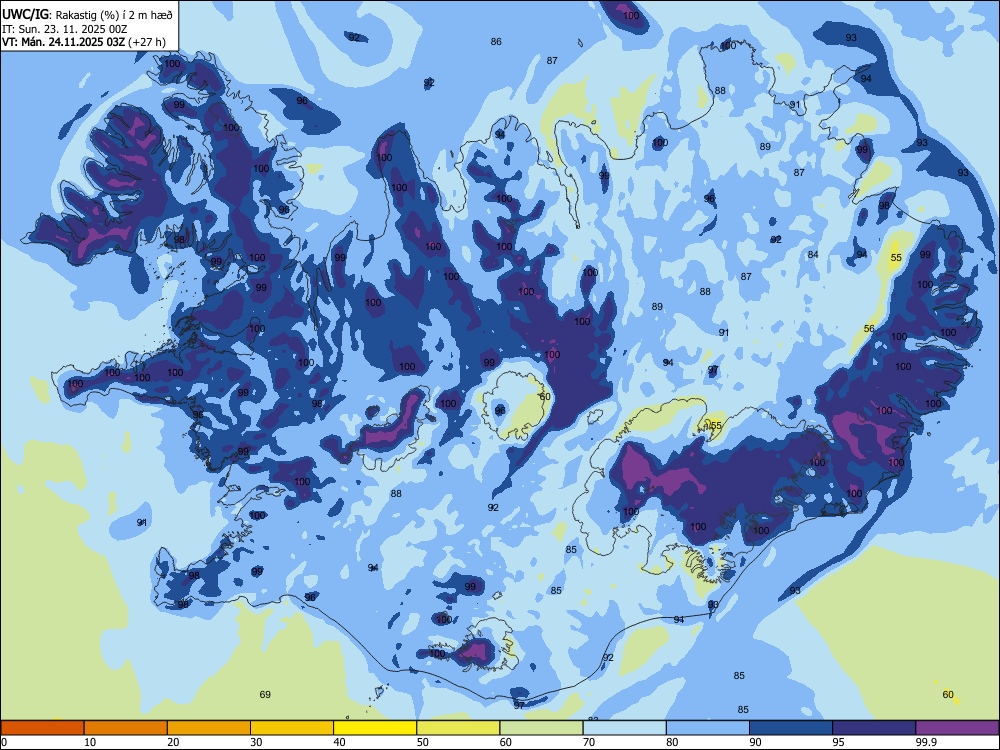The width and height of the screenshot is (1000, 750).
Task: Click the purple legend swatch above 99.9
Action: pos(957,728)
